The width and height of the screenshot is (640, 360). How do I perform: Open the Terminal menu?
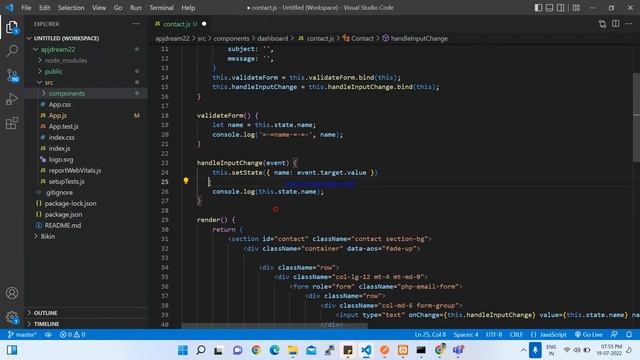(x=161, y=8)
